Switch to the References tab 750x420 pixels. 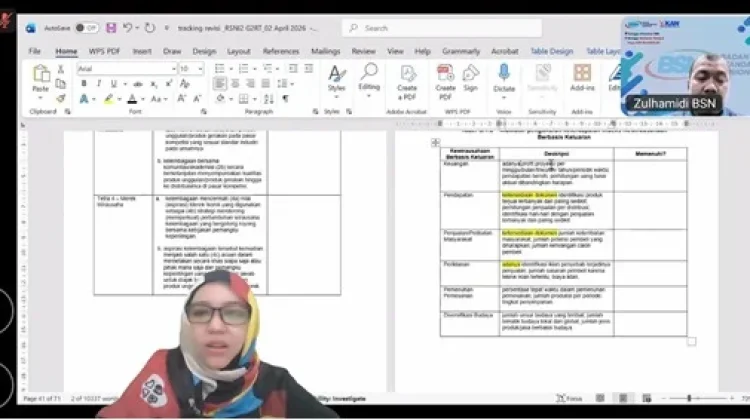pos(281,51)
